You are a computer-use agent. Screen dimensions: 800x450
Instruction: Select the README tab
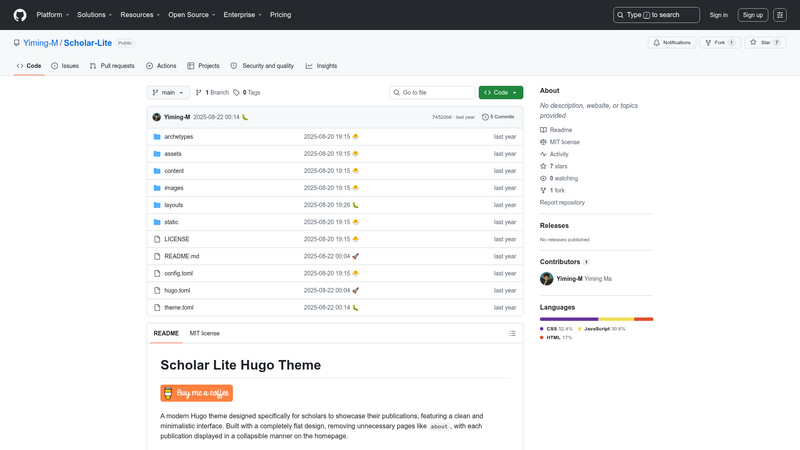166,333
